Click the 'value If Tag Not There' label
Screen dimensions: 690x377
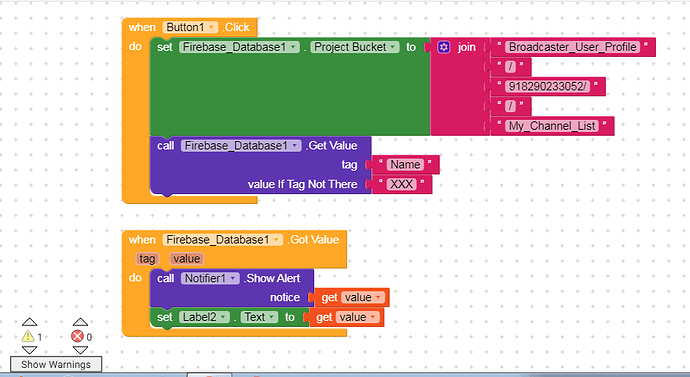tap(302, 184)
